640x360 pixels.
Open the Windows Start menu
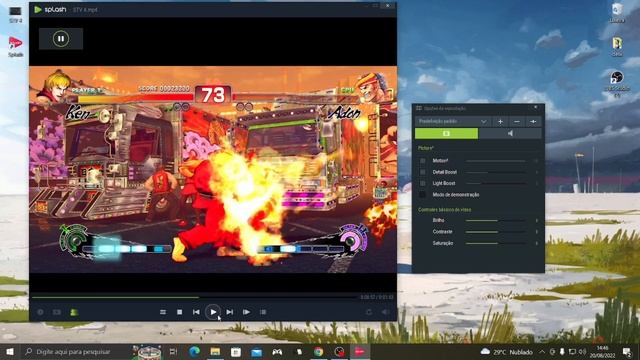click(x=9, y=351)
